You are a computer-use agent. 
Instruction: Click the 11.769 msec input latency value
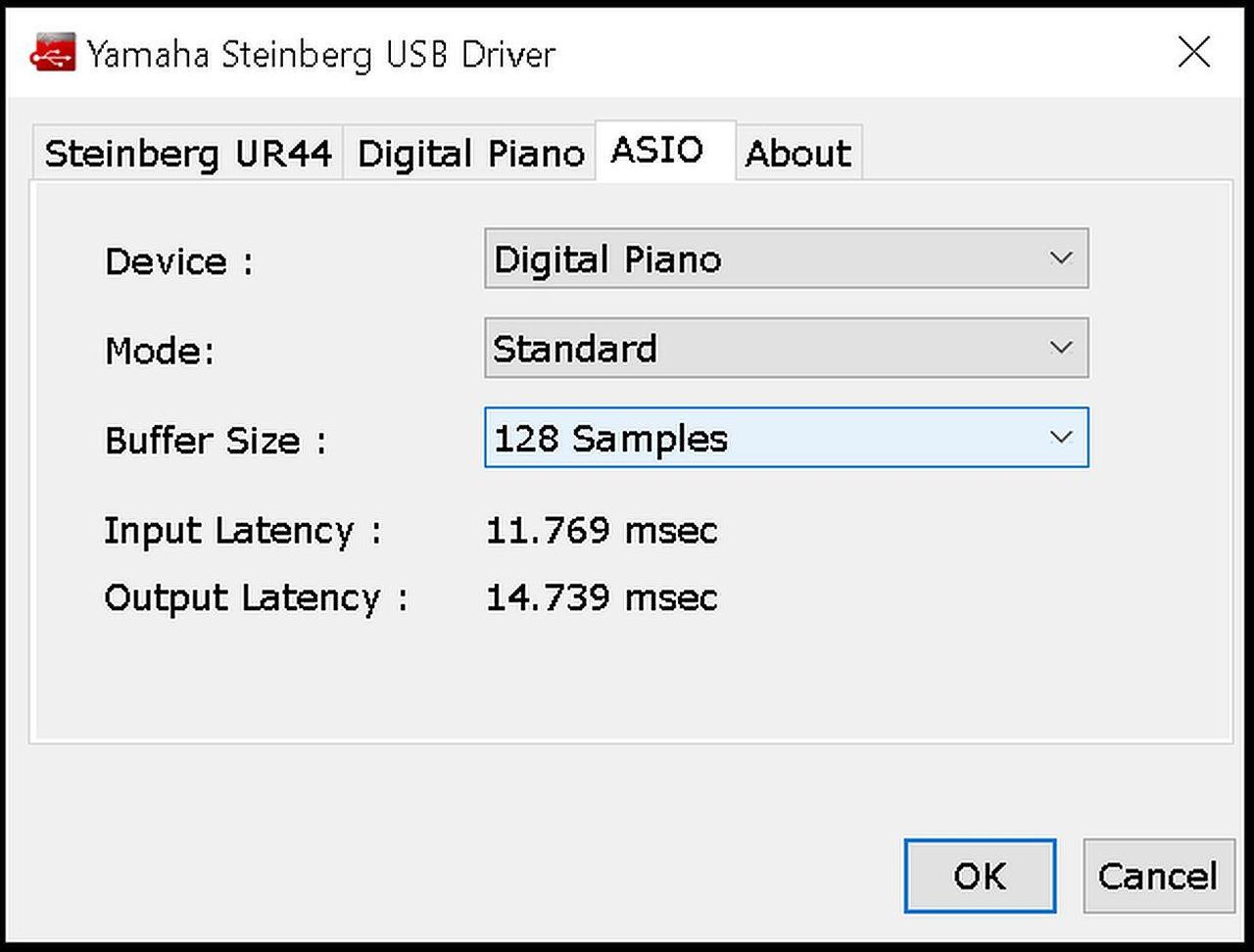point(602,531)
